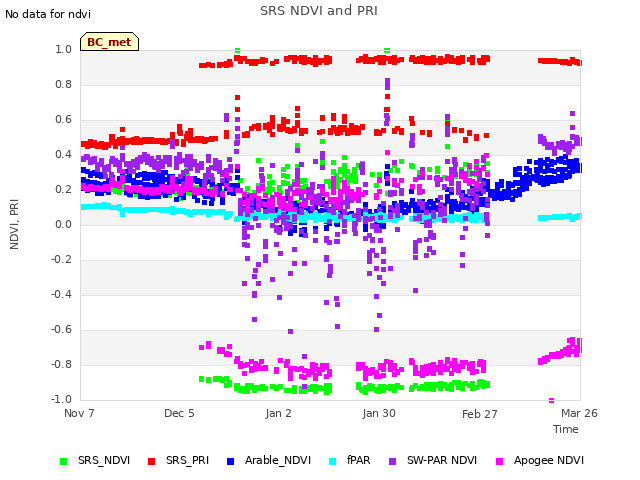Viewport: 640px width, 480px height.
Task: Click the -0.2 y-axis tick label
Action: (62, 260)
